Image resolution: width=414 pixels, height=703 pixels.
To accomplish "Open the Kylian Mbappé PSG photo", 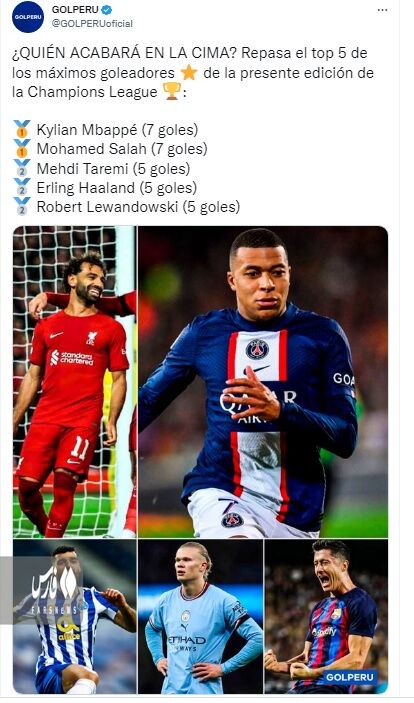I will [263, 382].
